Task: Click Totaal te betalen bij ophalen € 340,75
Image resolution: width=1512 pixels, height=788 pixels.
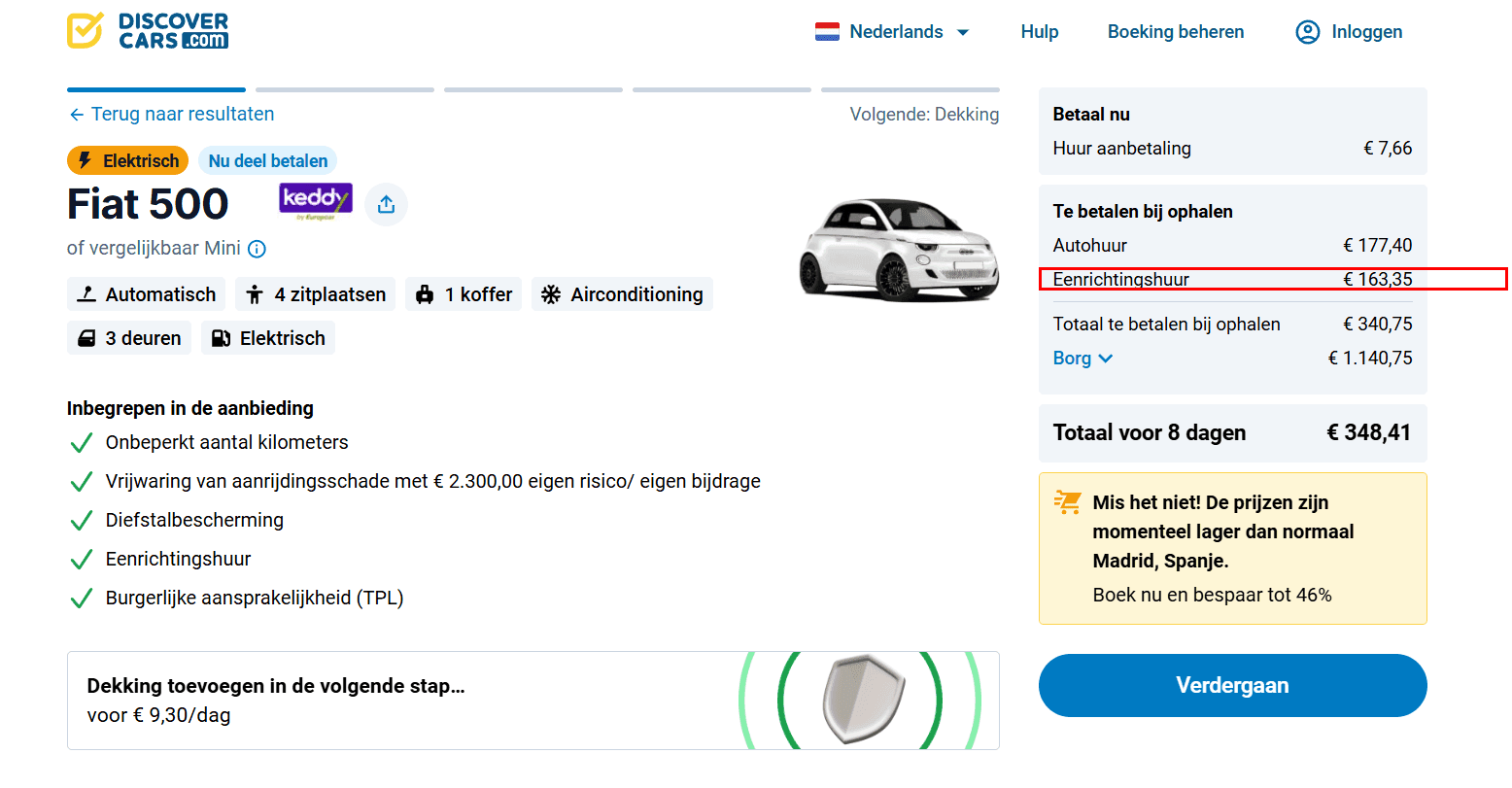Action: 1377,324
